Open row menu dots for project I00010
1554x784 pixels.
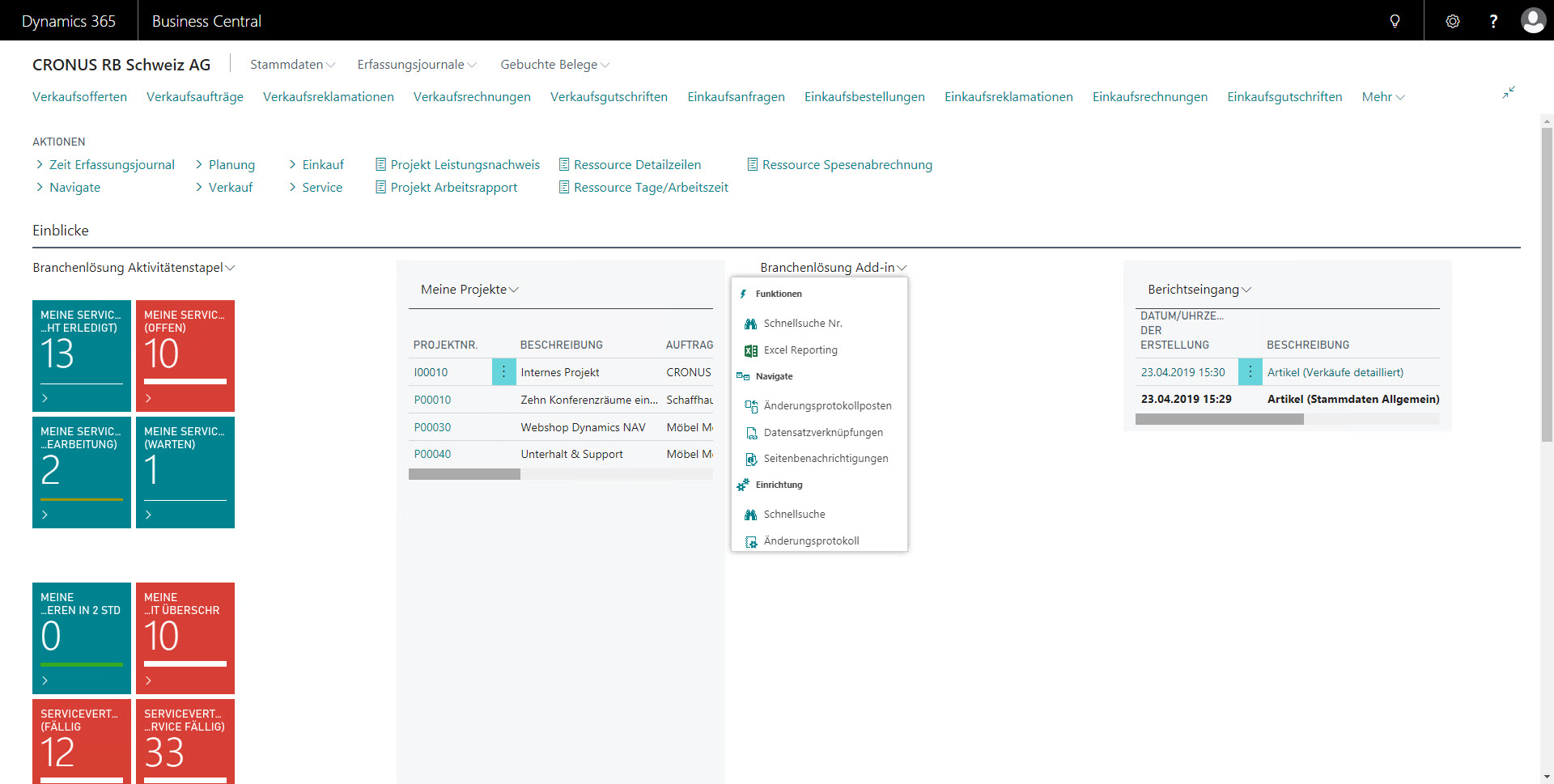coord(503,372)
